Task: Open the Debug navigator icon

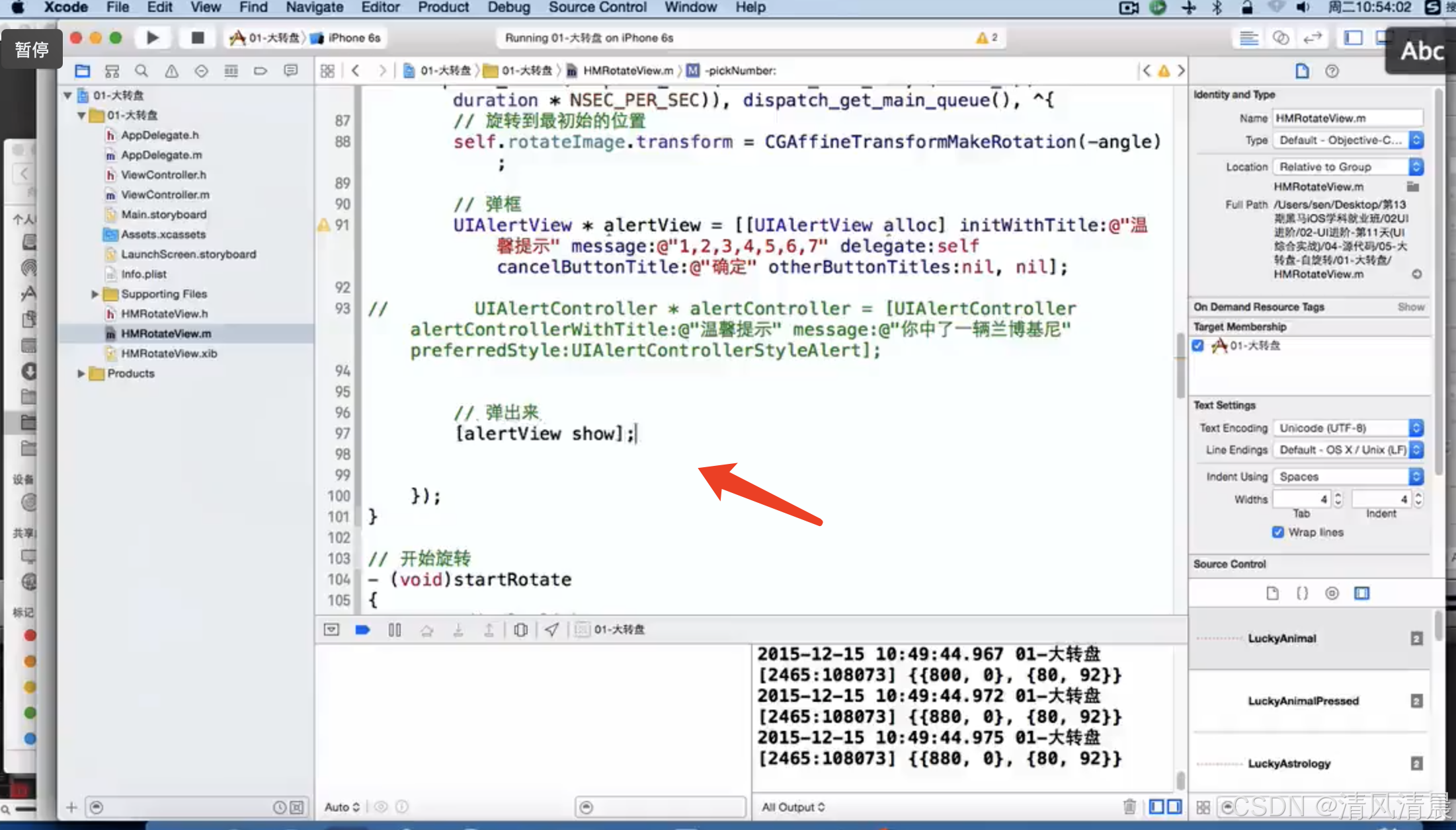Action: pos(231,71)
